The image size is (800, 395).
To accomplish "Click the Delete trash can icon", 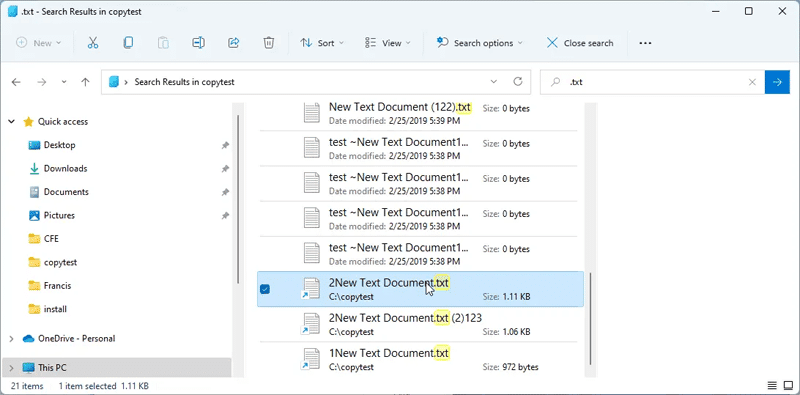I will [x=268, y=43].
